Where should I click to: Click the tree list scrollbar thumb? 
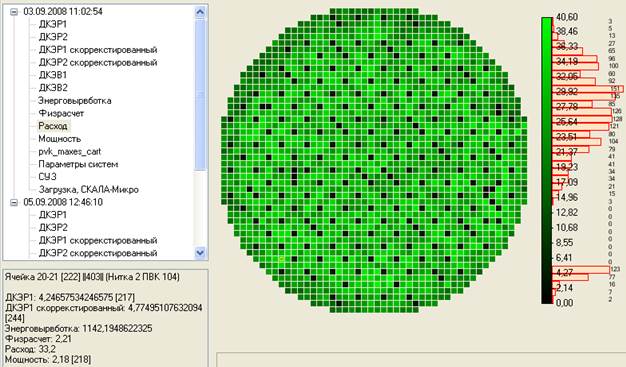(200, 94)
